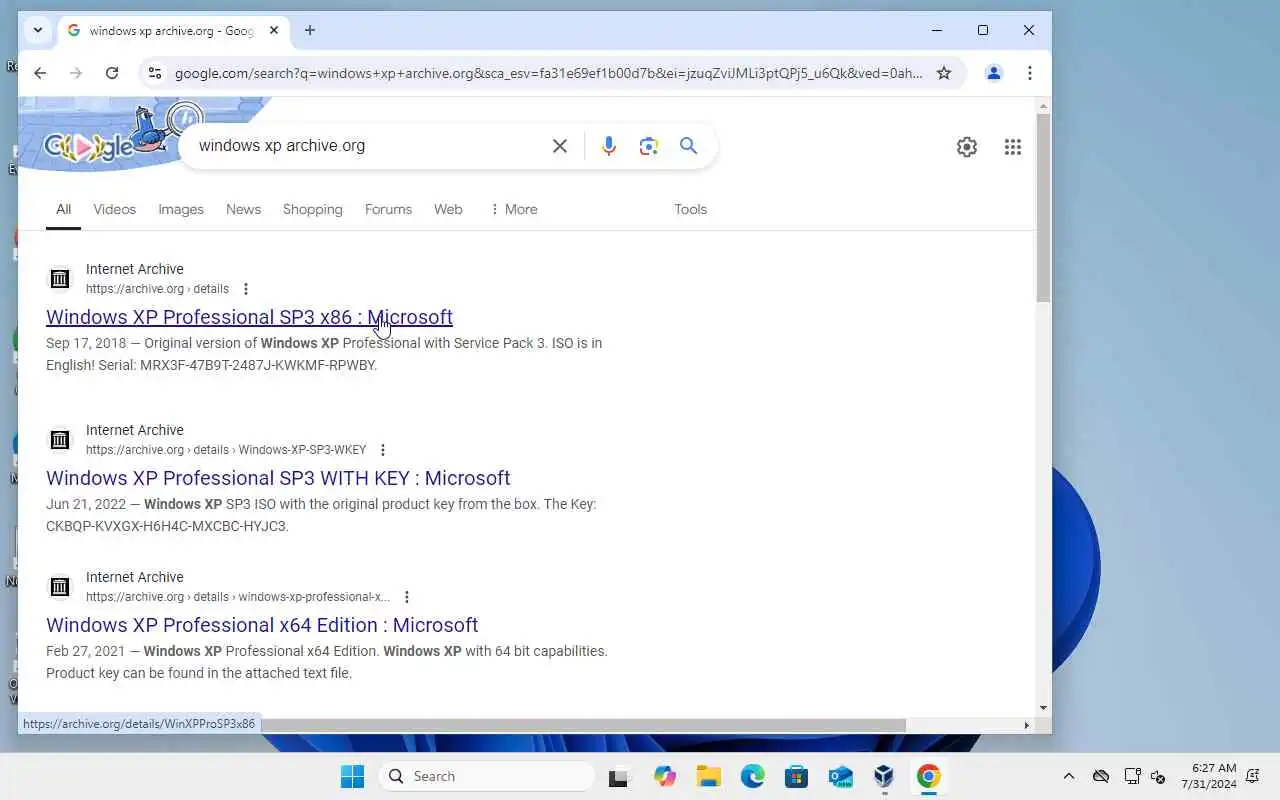
Task: Open Chrome's three-dot menu
Action: (x=1030, y=73)
